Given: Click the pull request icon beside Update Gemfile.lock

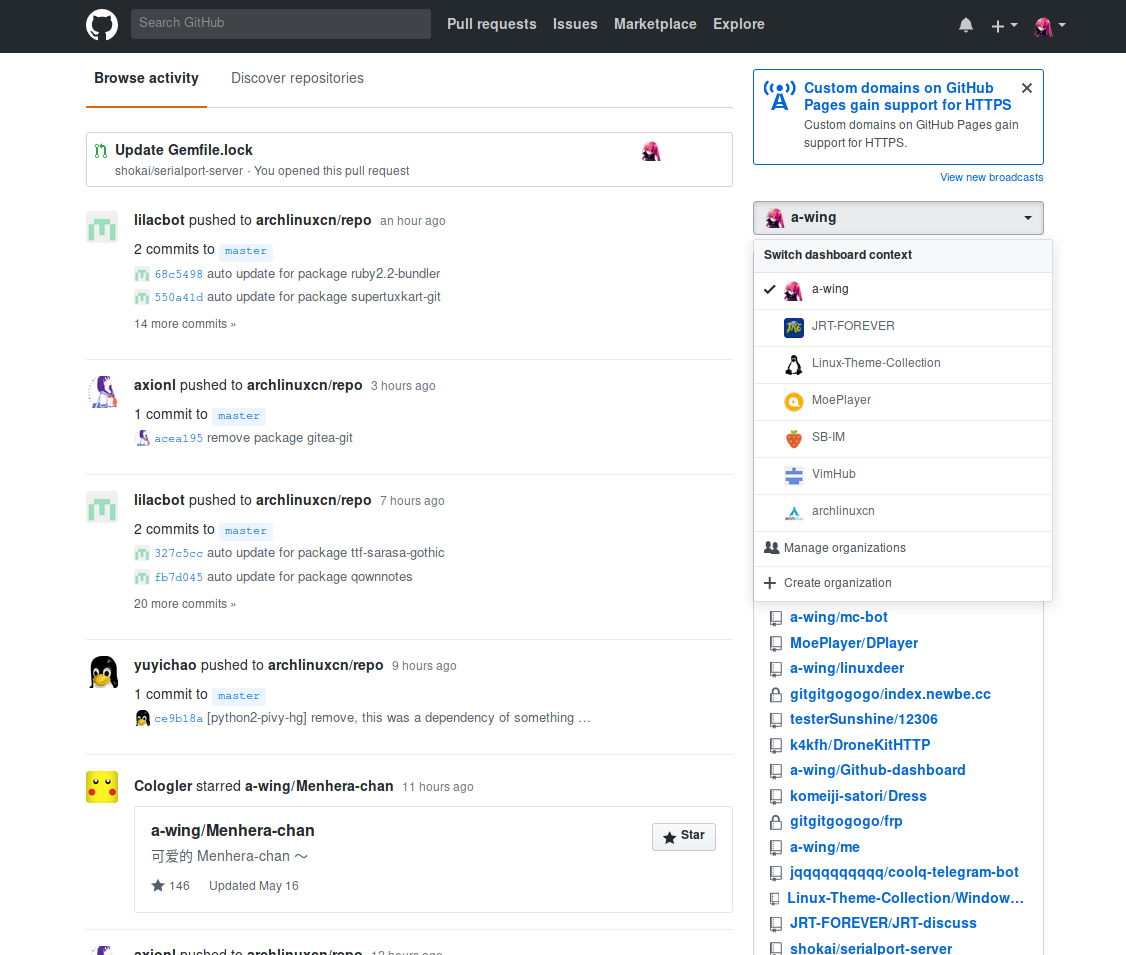Looking at the screenshot, I should (x=101, y=151).
